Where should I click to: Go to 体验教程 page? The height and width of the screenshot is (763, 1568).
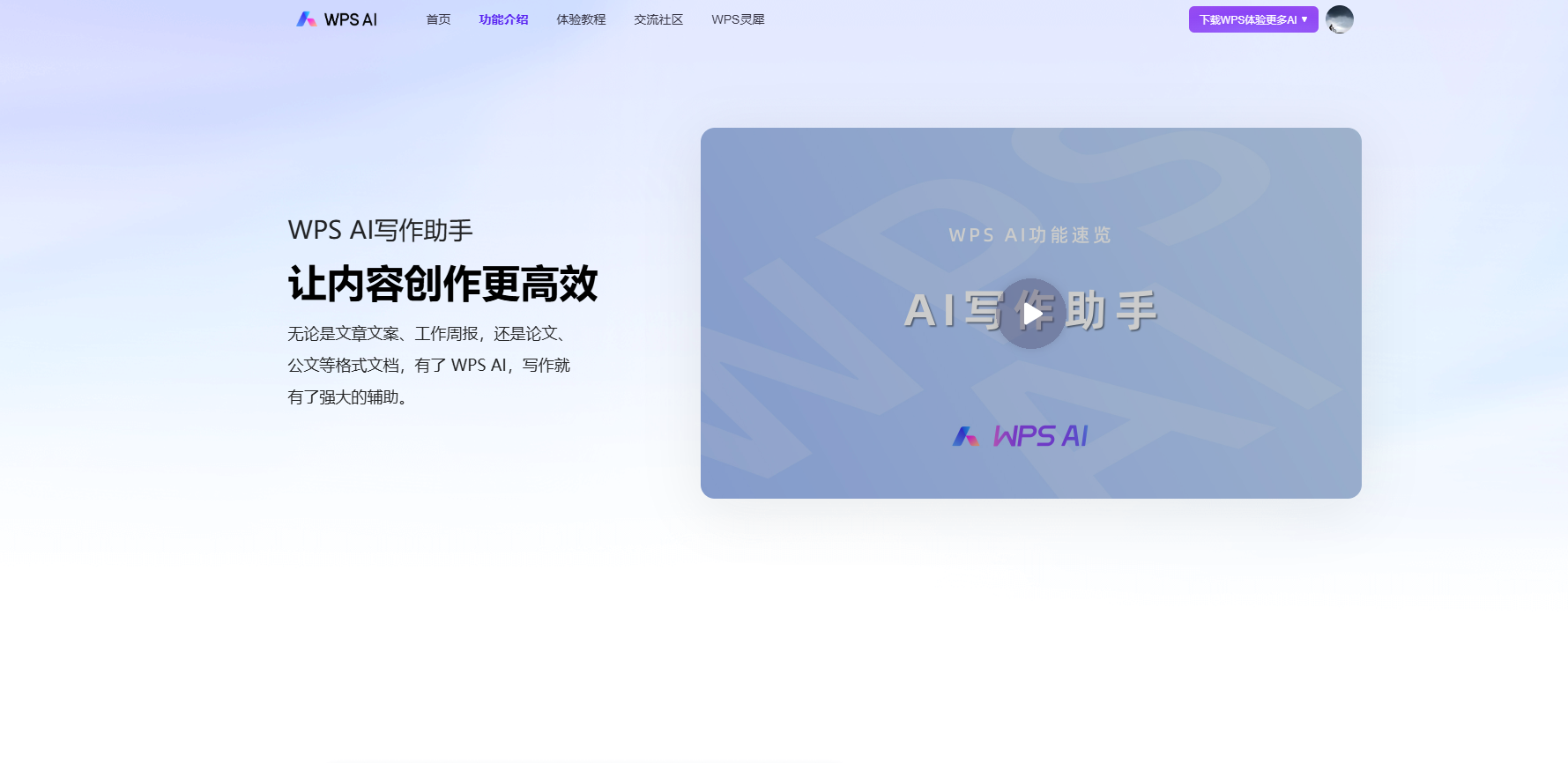pos(581,19)
